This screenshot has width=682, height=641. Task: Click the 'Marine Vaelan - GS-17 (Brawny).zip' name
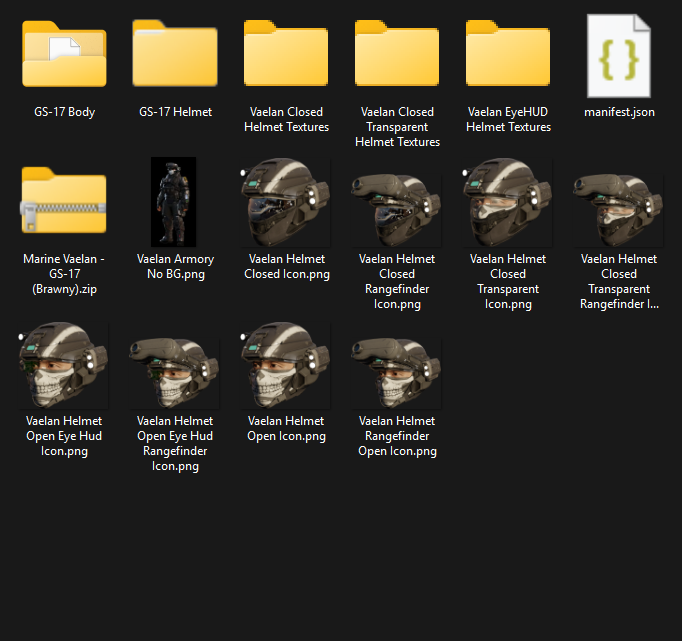pos(64,274)
